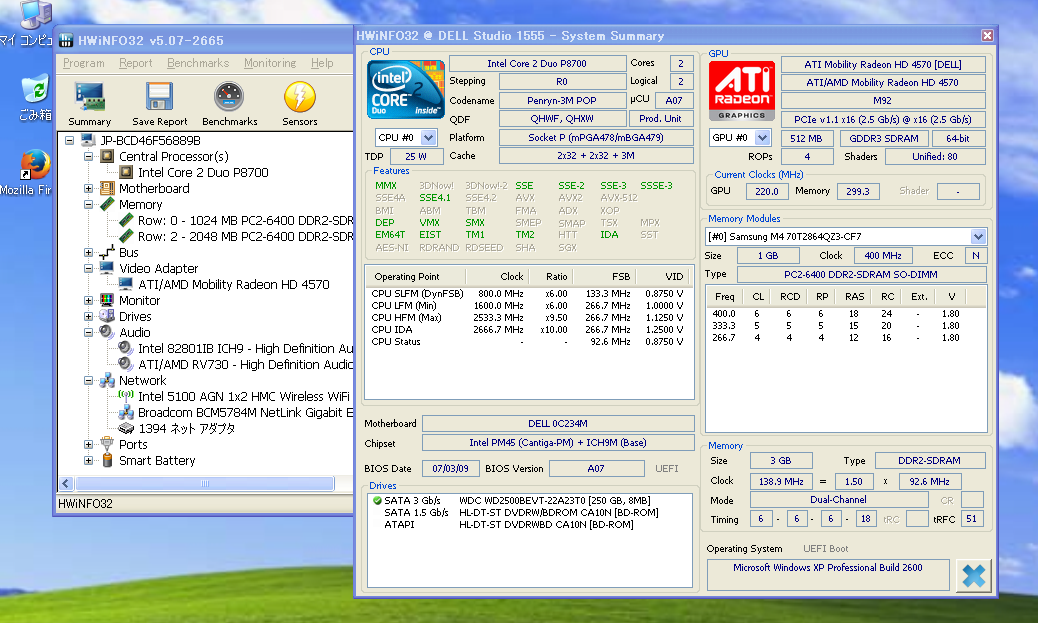This screenshot has width=1038, height=623.
Task: Close the System Summary window
Action: coord(987,36)
